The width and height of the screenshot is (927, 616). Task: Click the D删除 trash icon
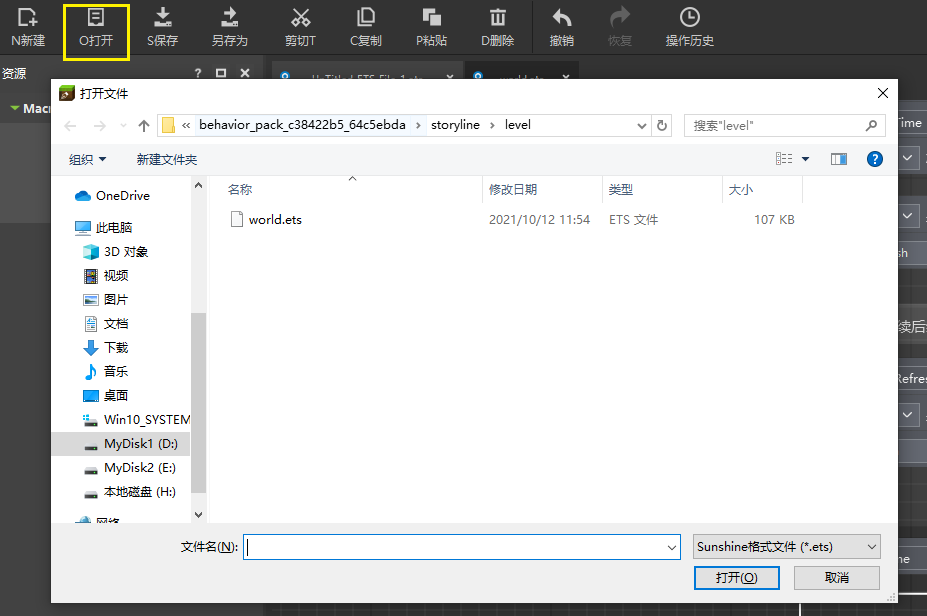tap(497, 18)
